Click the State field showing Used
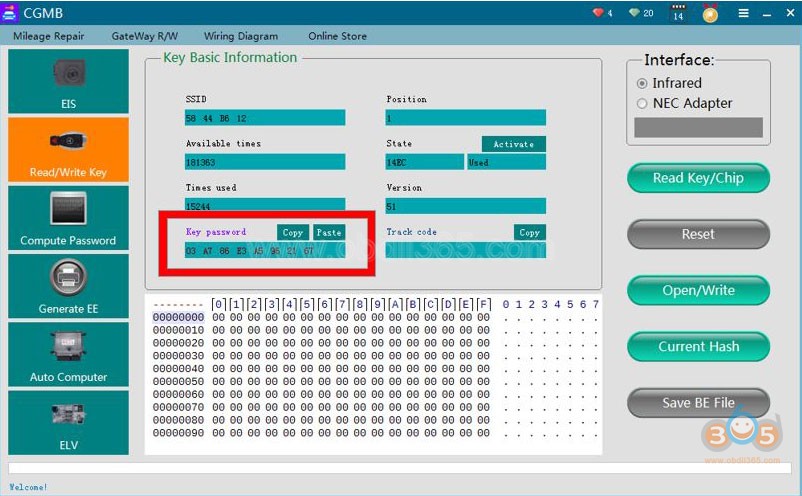The height and width of the screenshot is (496, 802). [x=506, y=162]
